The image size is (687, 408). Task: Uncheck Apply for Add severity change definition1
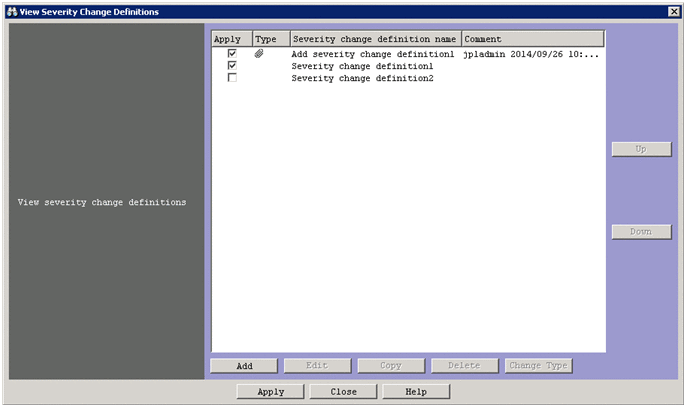coord(232,54)
